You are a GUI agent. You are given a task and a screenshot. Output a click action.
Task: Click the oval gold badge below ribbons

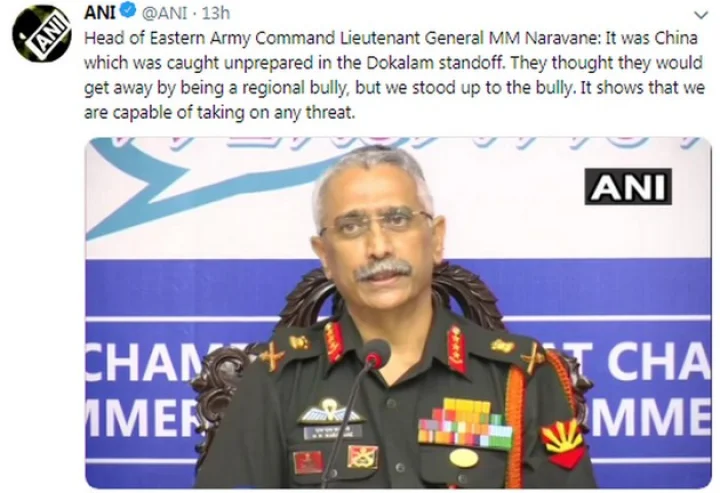(464, 458)
